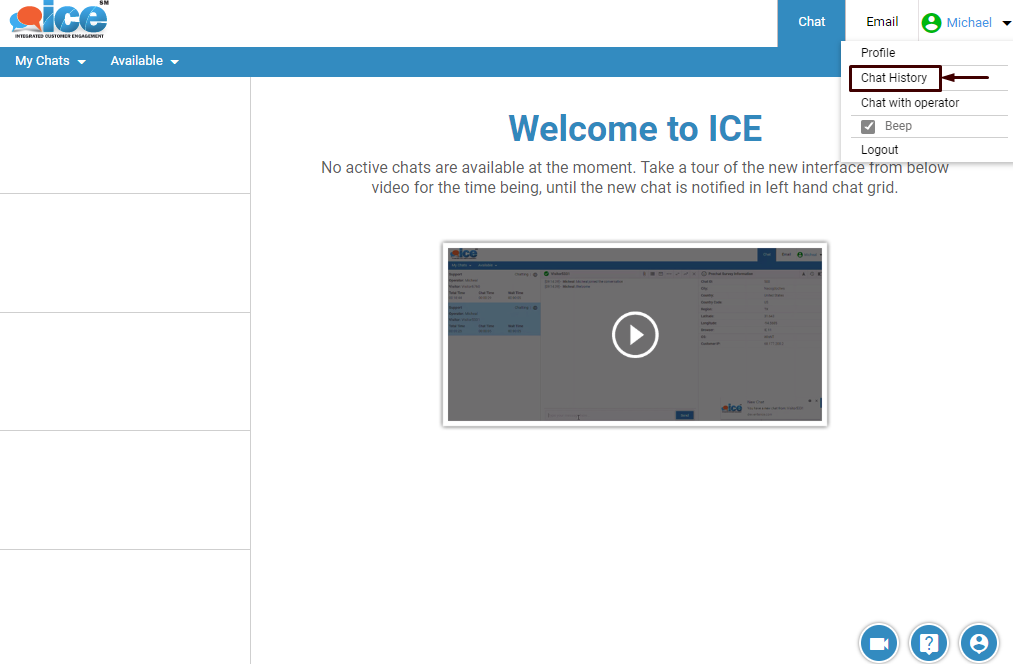Click Logout in the user menu
Viewport: 1013px width, 664px height.
click(880, 150)
